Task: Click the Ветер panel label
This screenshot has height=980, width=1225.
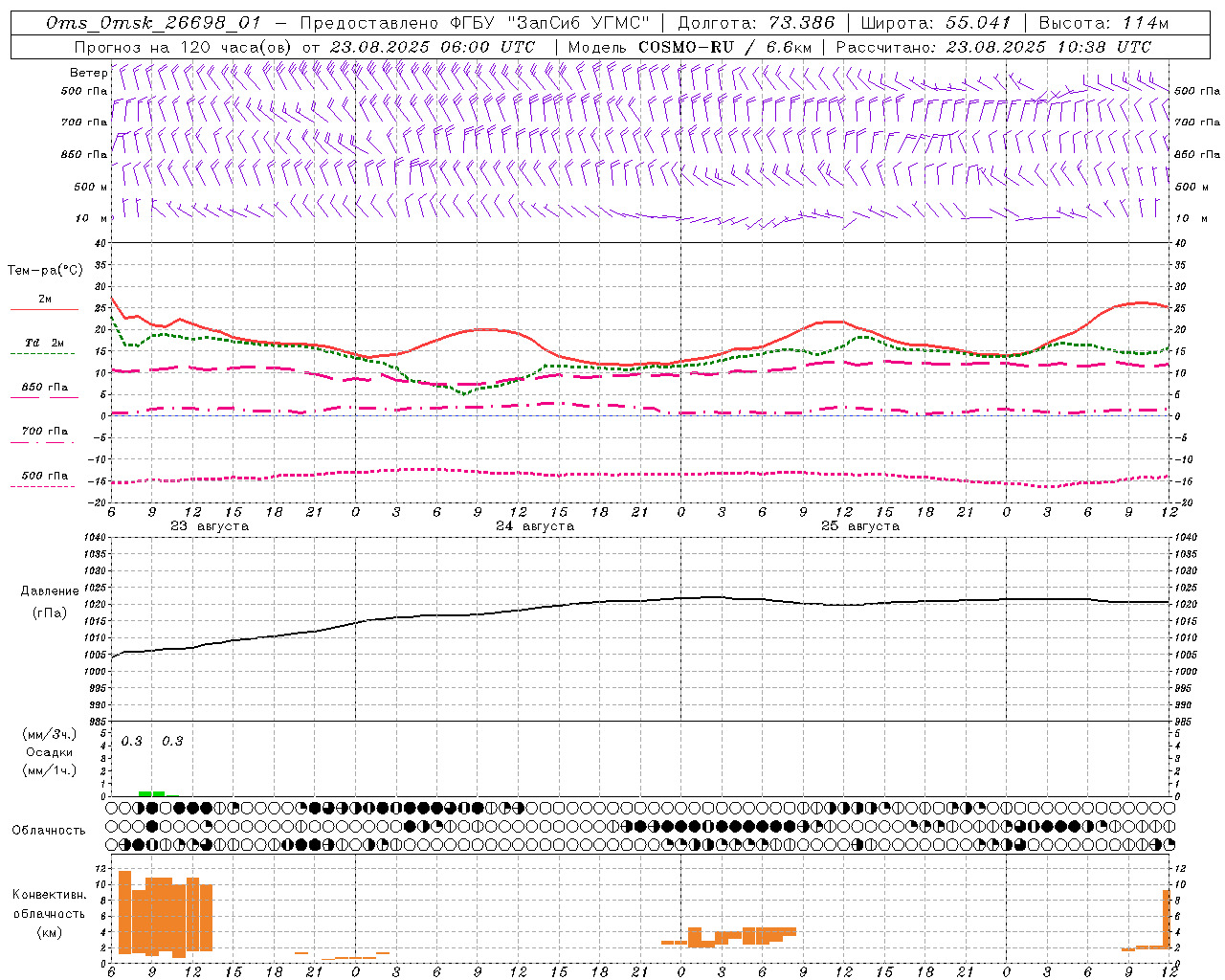Action: pyautogui.click(x=88, y=73)
